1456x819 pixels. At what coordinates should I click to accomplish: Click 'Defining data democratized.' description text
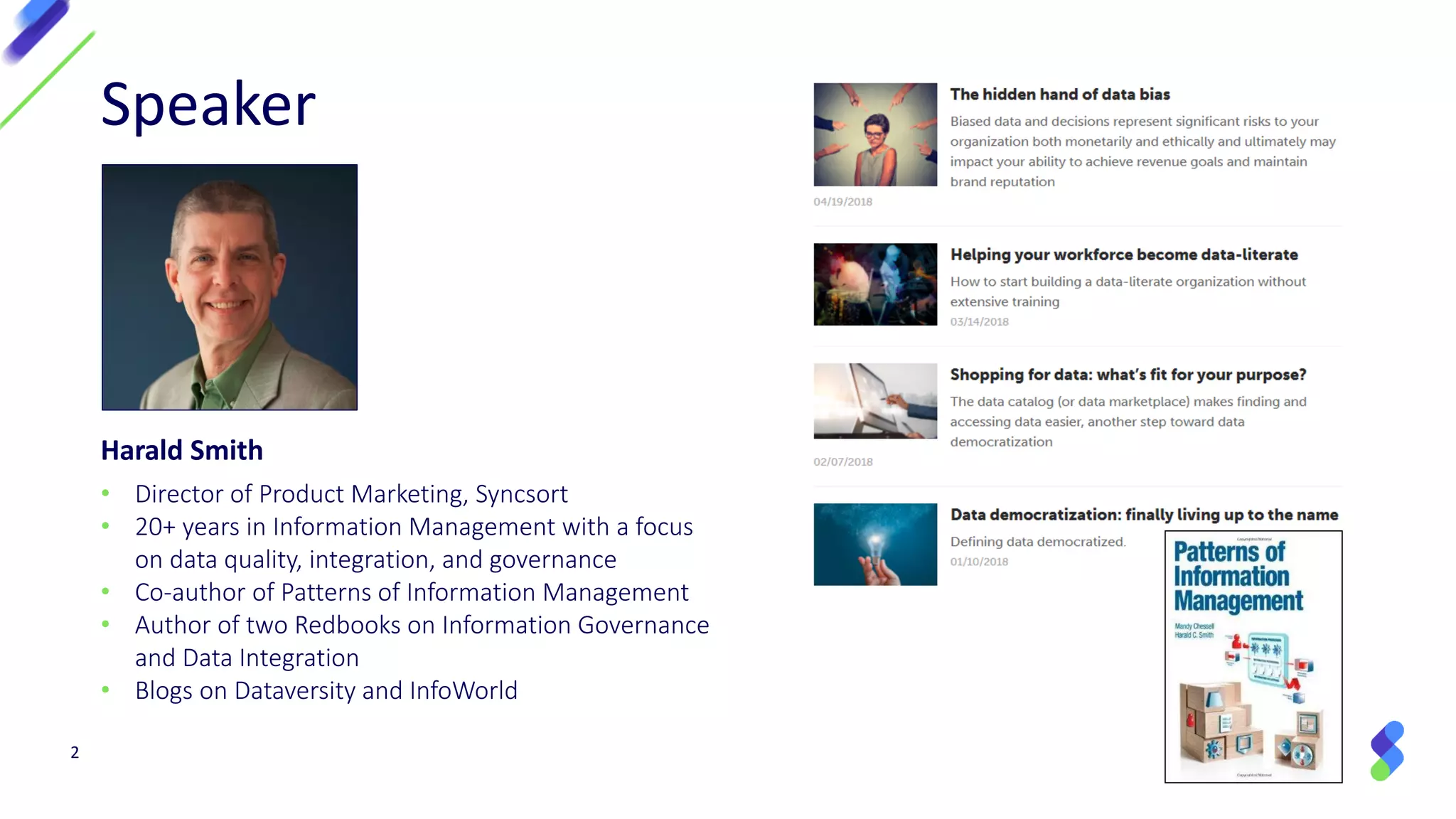coord(1037,542)
